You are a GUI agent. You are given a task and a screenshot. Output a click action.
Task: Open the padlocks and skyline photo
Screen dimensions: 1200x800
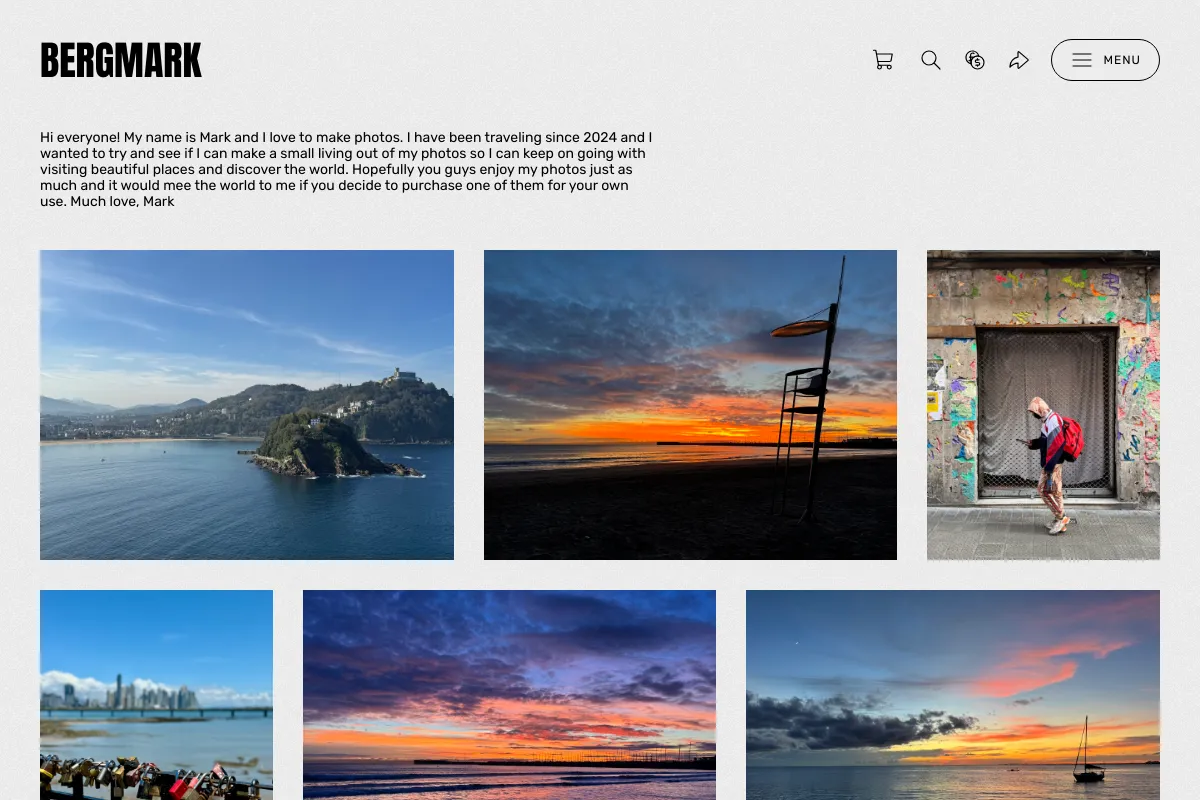click(156, 695)
